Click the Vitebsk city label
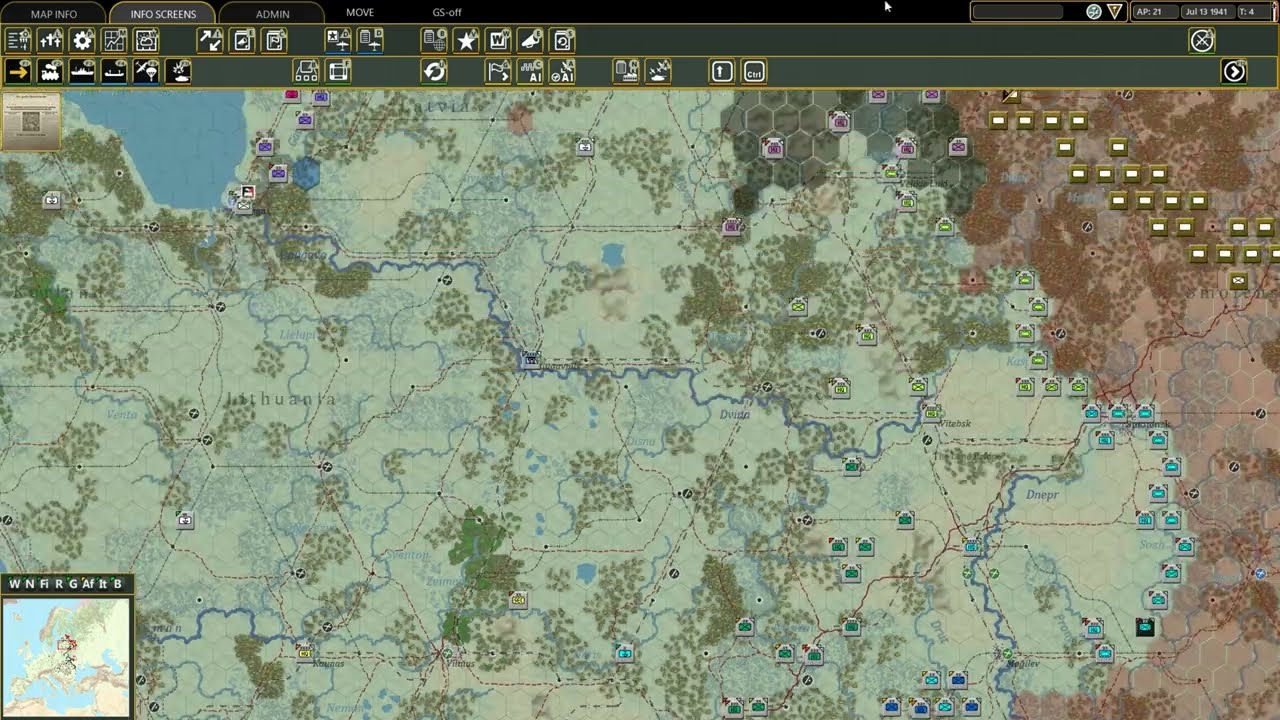 (x=956, y=424)
